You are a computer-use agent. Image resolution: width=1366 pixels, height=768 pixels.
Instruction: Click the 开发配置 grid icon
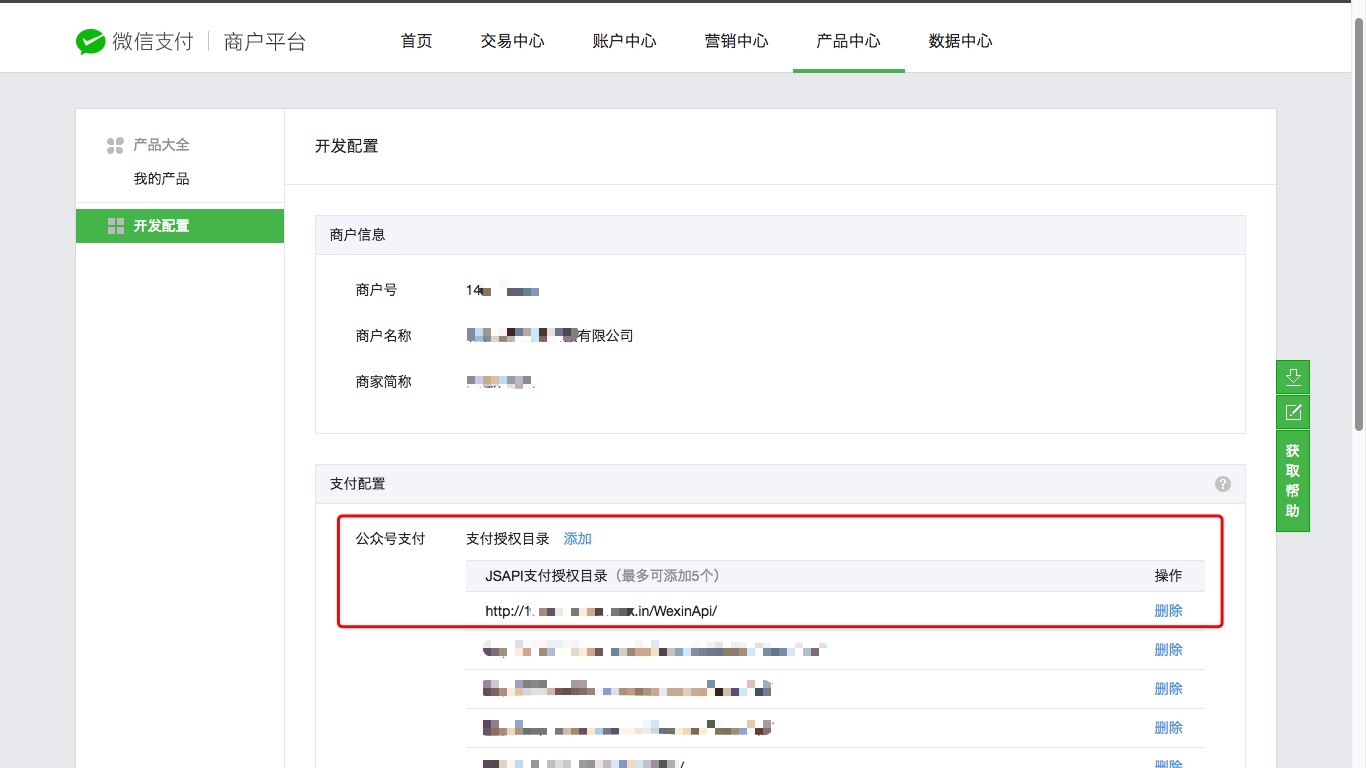tap(115, 226)
